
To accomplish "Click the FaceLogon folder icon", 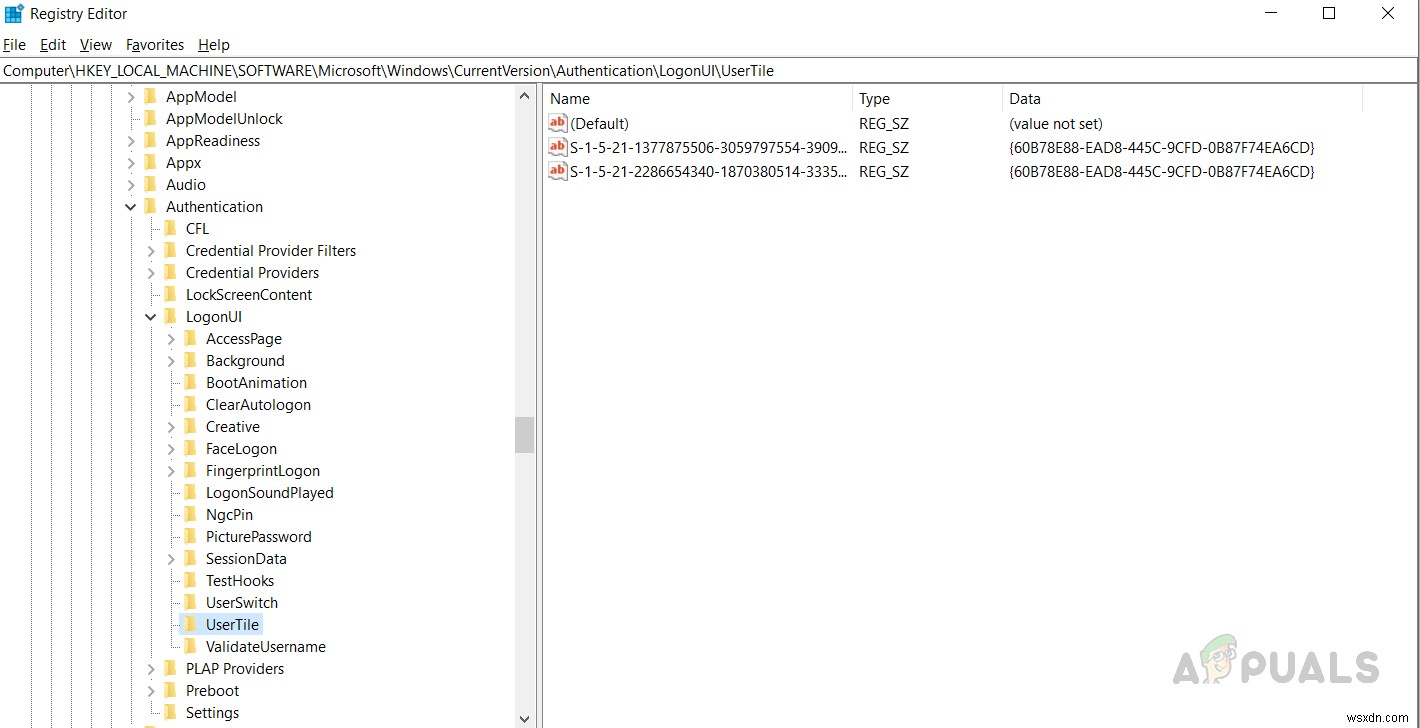I will tap(191, 449).
